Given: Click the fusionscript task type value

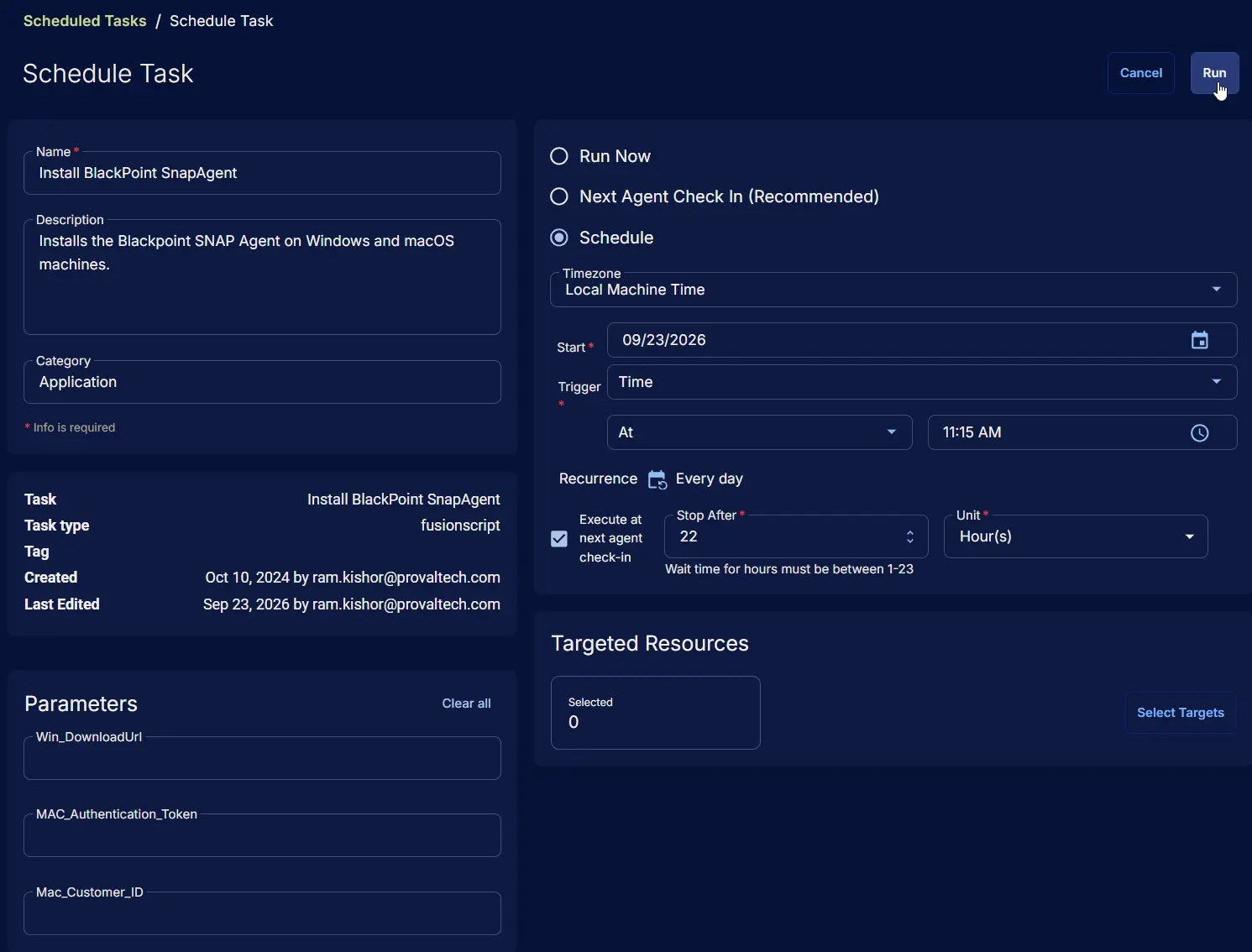Looking at the screenshot, I should click(460, 526).
